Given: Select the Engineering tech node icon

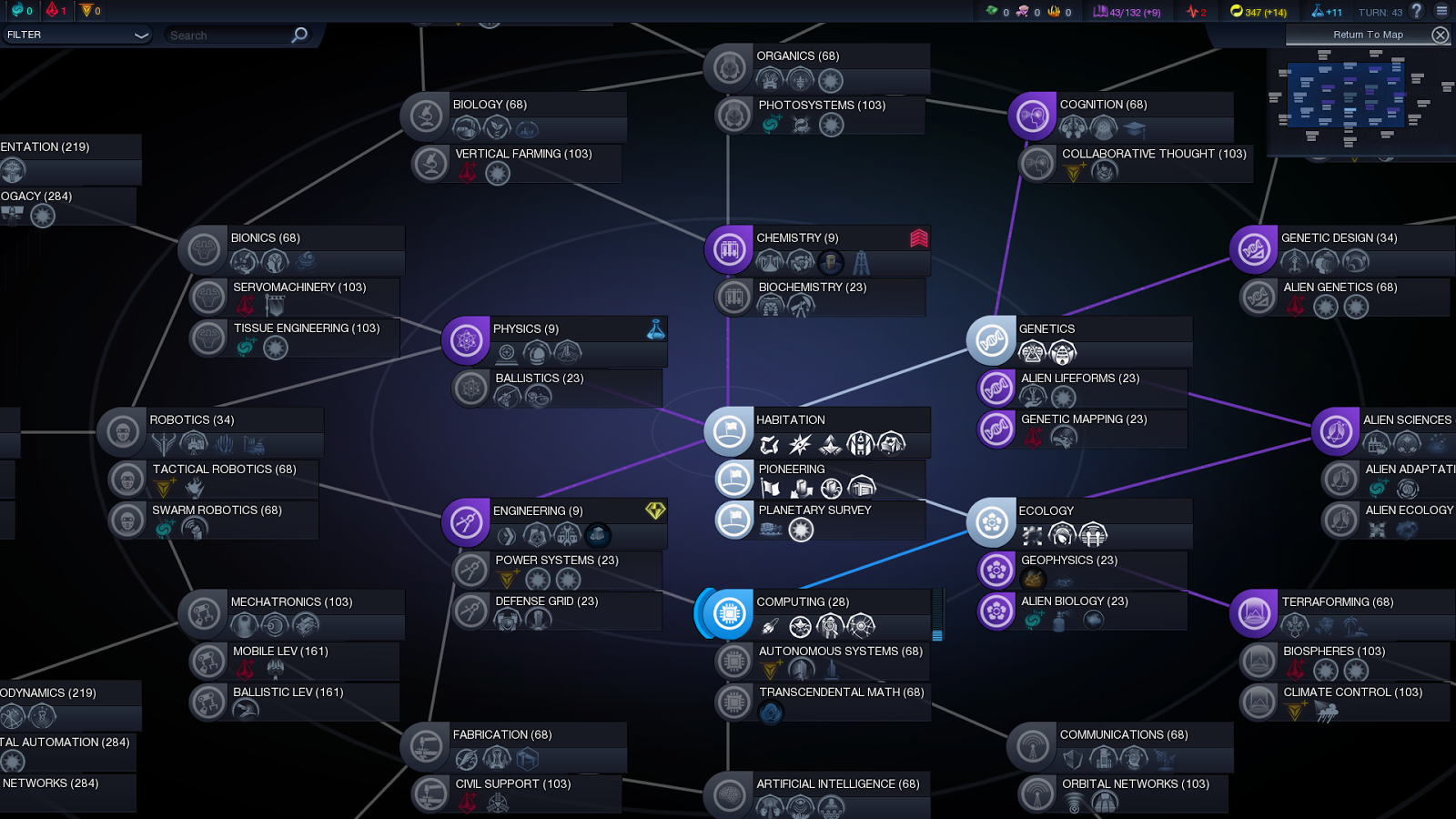Looking at the screenshot, I should click(466, 522).
